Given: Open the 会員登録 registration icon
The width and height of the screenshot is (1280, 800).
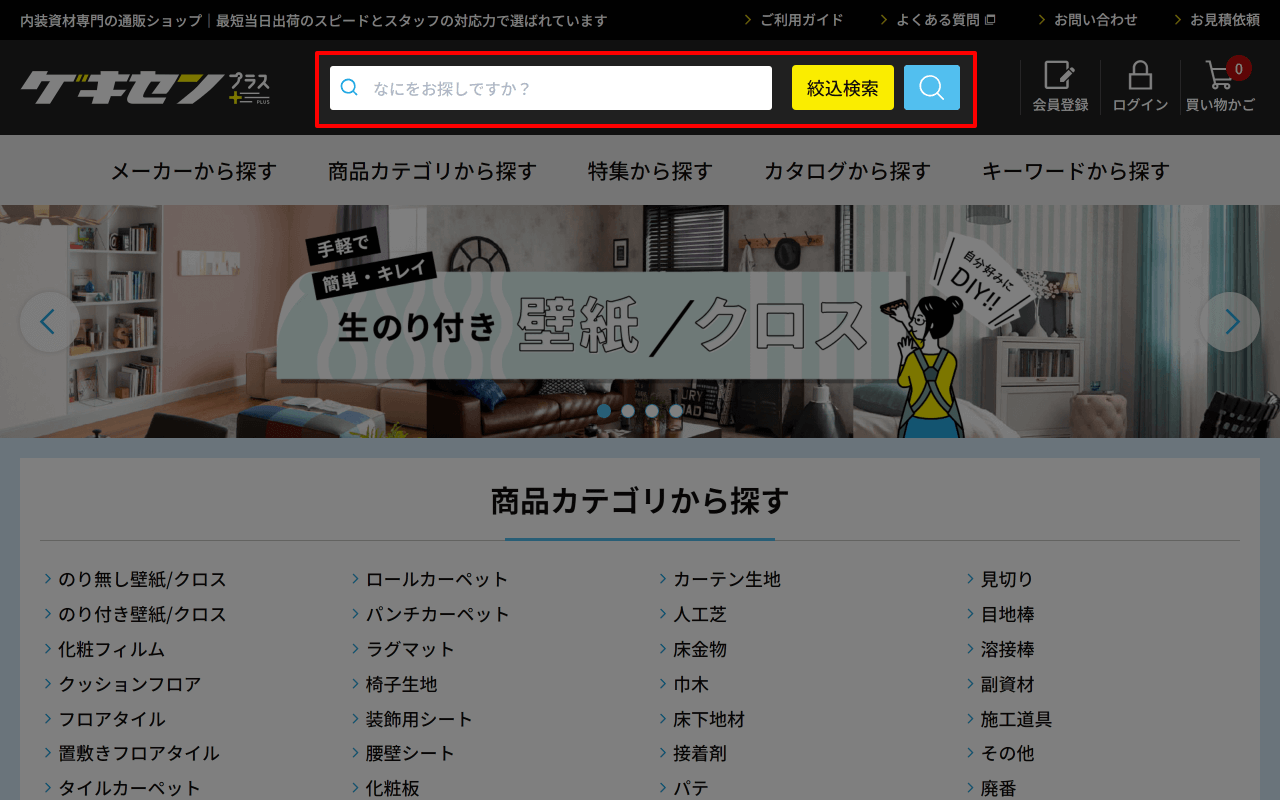Looking at the screenshot, I should click(x=1060, y=87).
